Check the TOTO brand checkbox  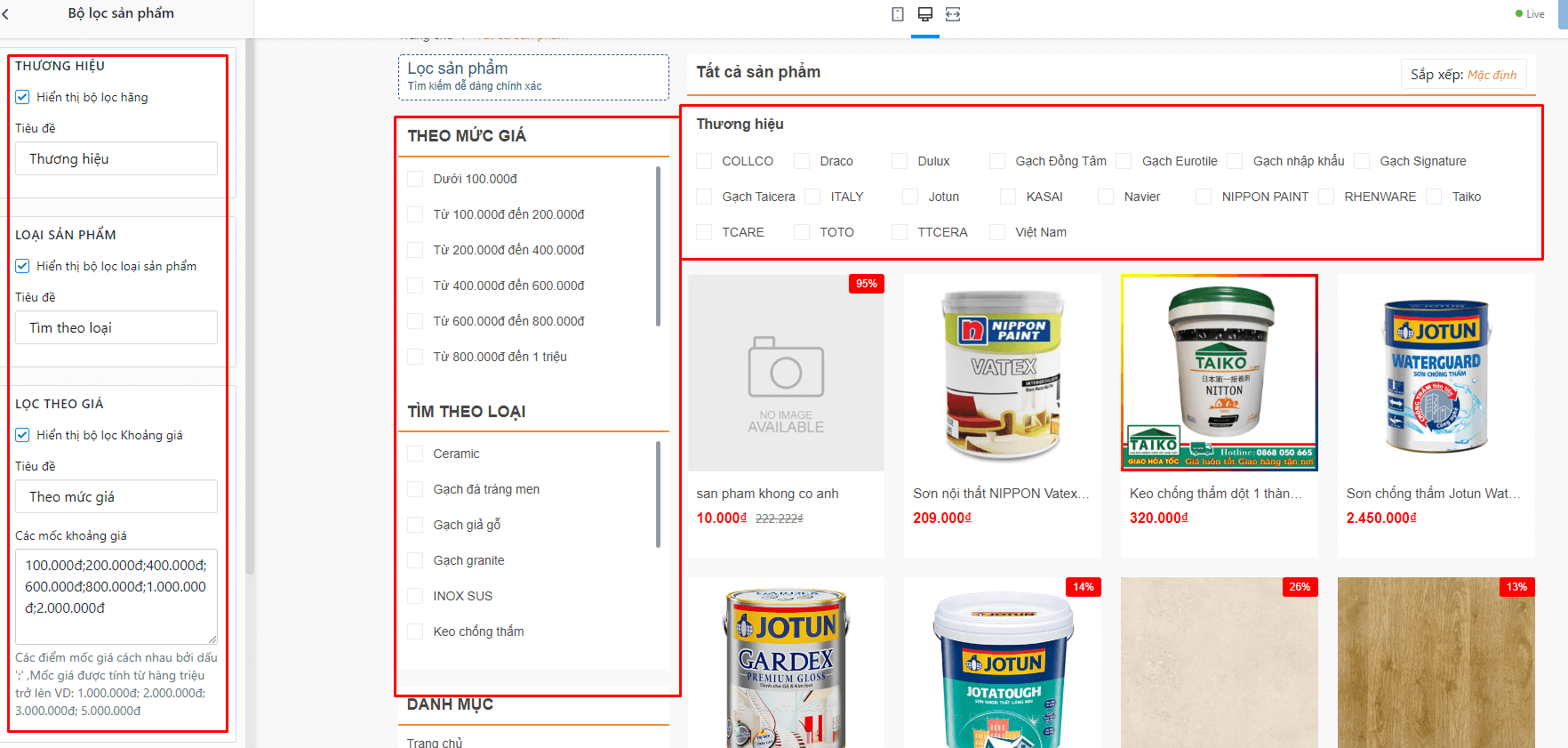tap(802, 232)
